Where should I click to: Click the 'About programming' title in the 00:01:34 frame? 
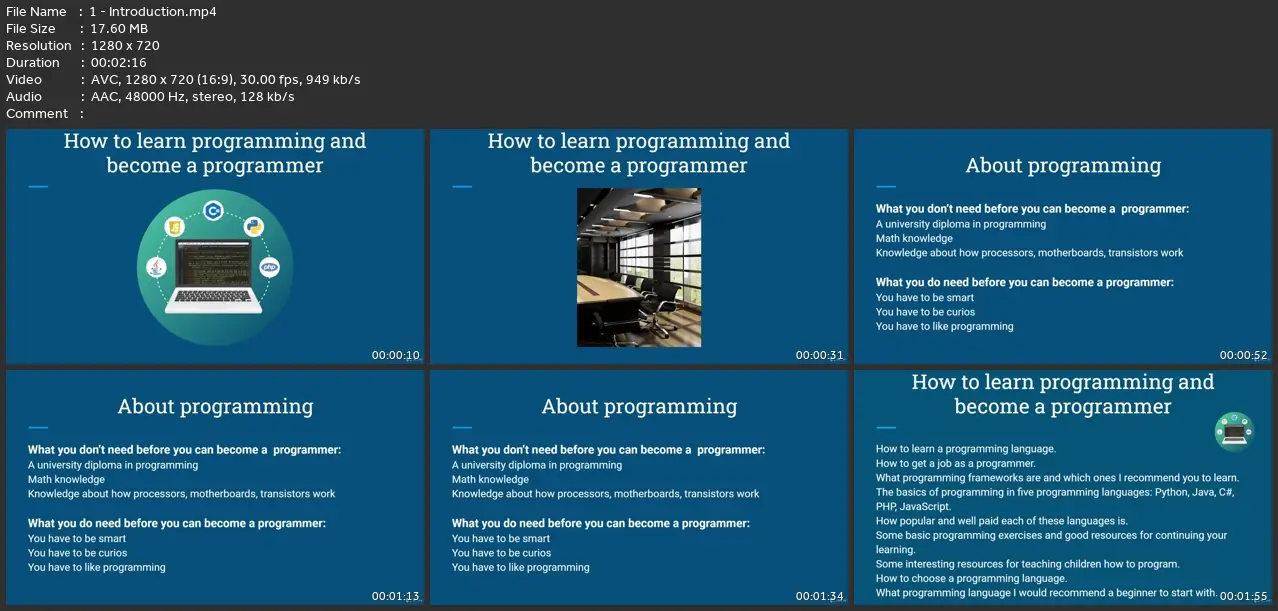[x=639, y=407]
